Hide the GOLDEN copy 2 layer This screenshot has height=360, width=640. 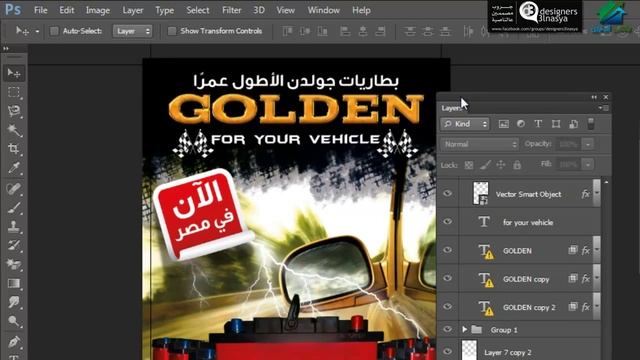click(x=448, y=307)
